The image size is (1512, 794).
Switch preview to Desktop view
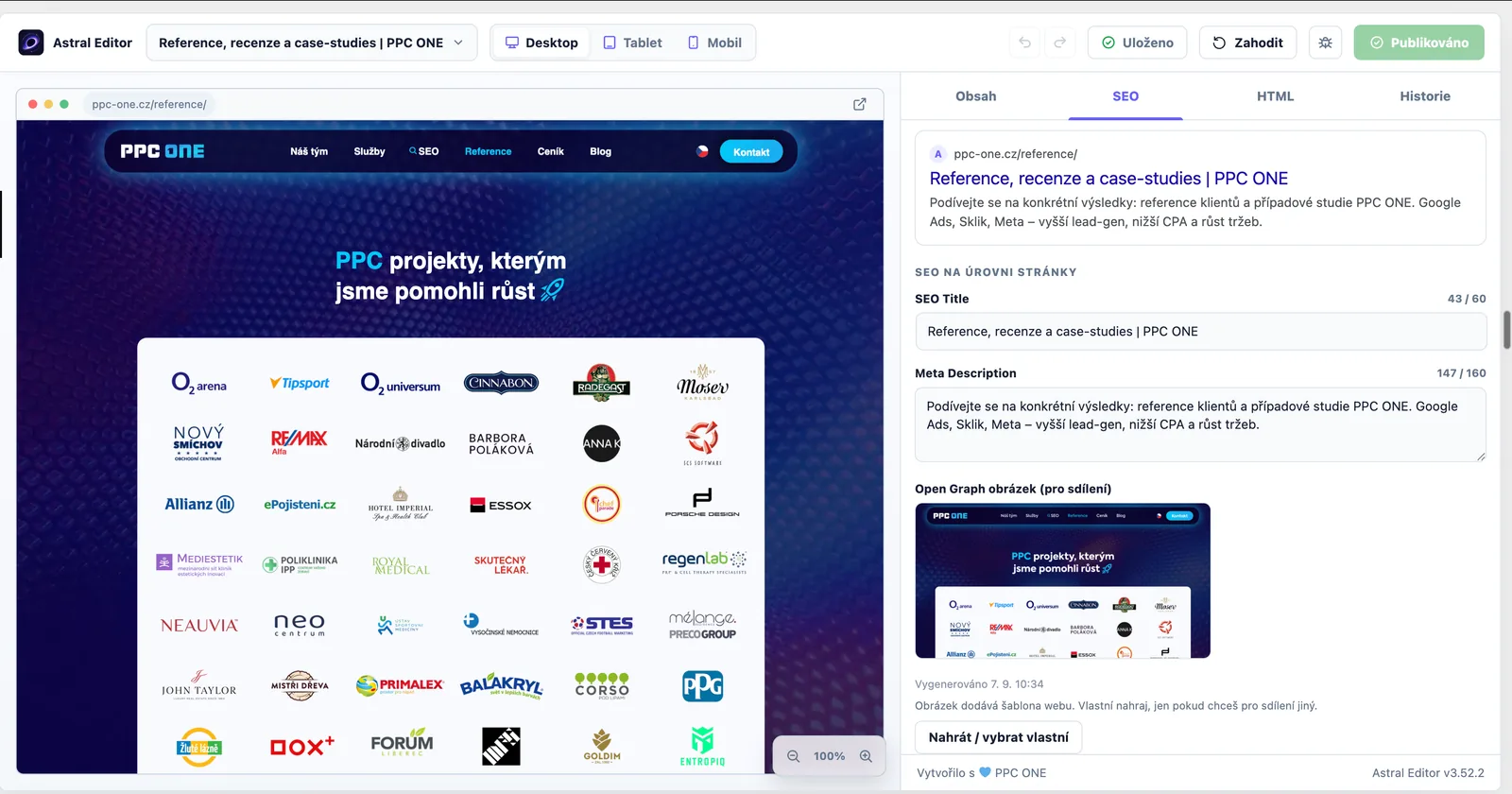541,43
